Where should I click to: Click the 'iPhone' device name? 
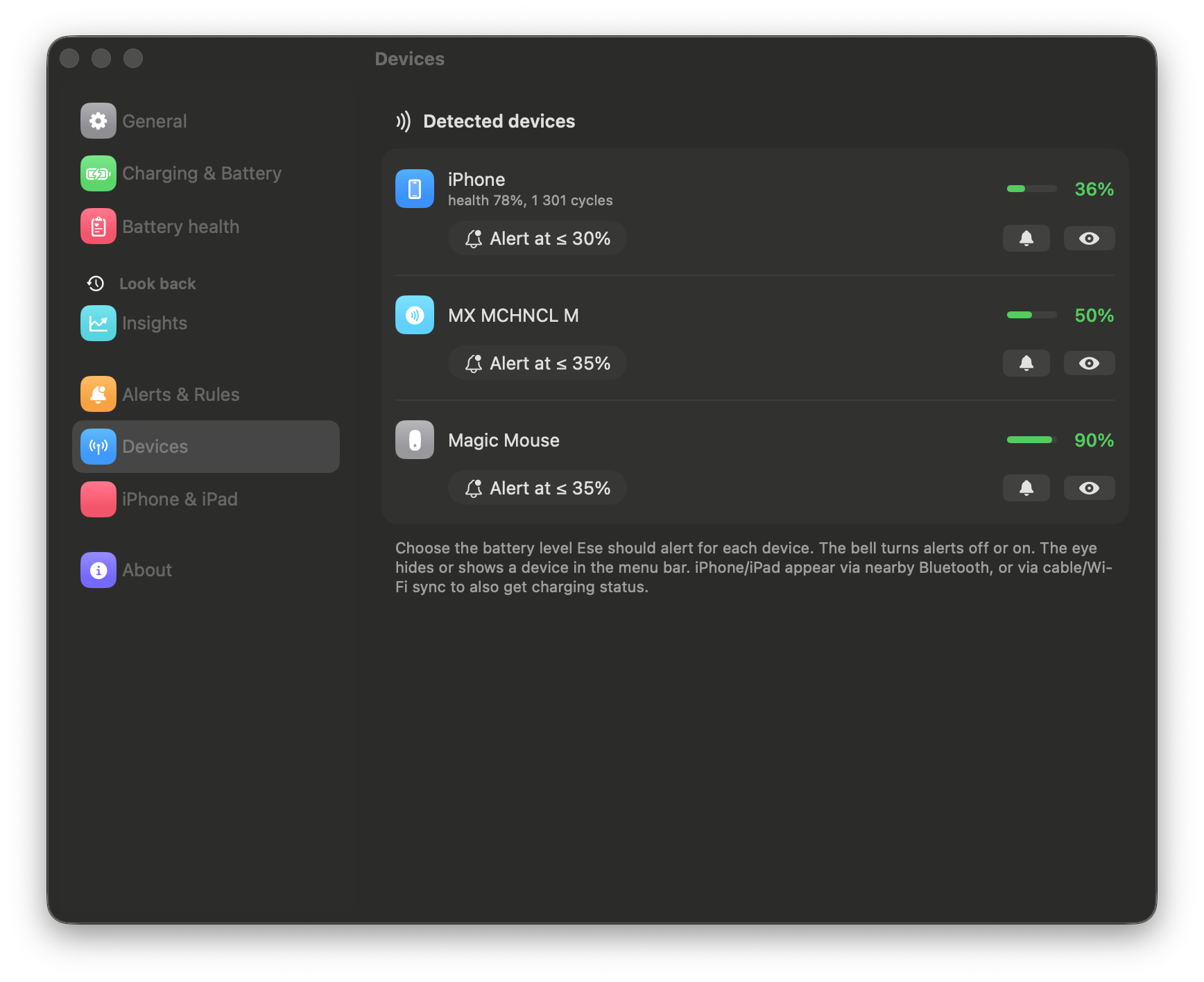pyautogui.click(x=476, y=180)
